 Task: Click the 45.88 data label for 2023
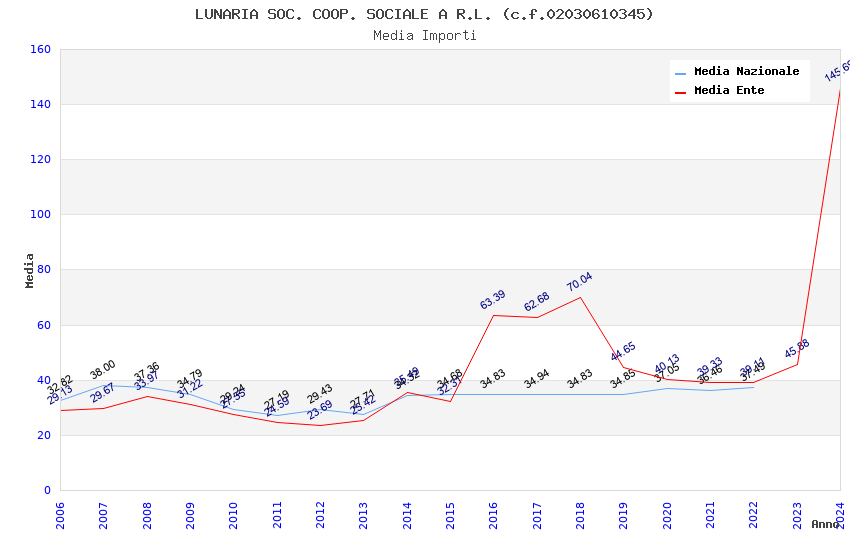pyautogui.click(x=797, y=348)
